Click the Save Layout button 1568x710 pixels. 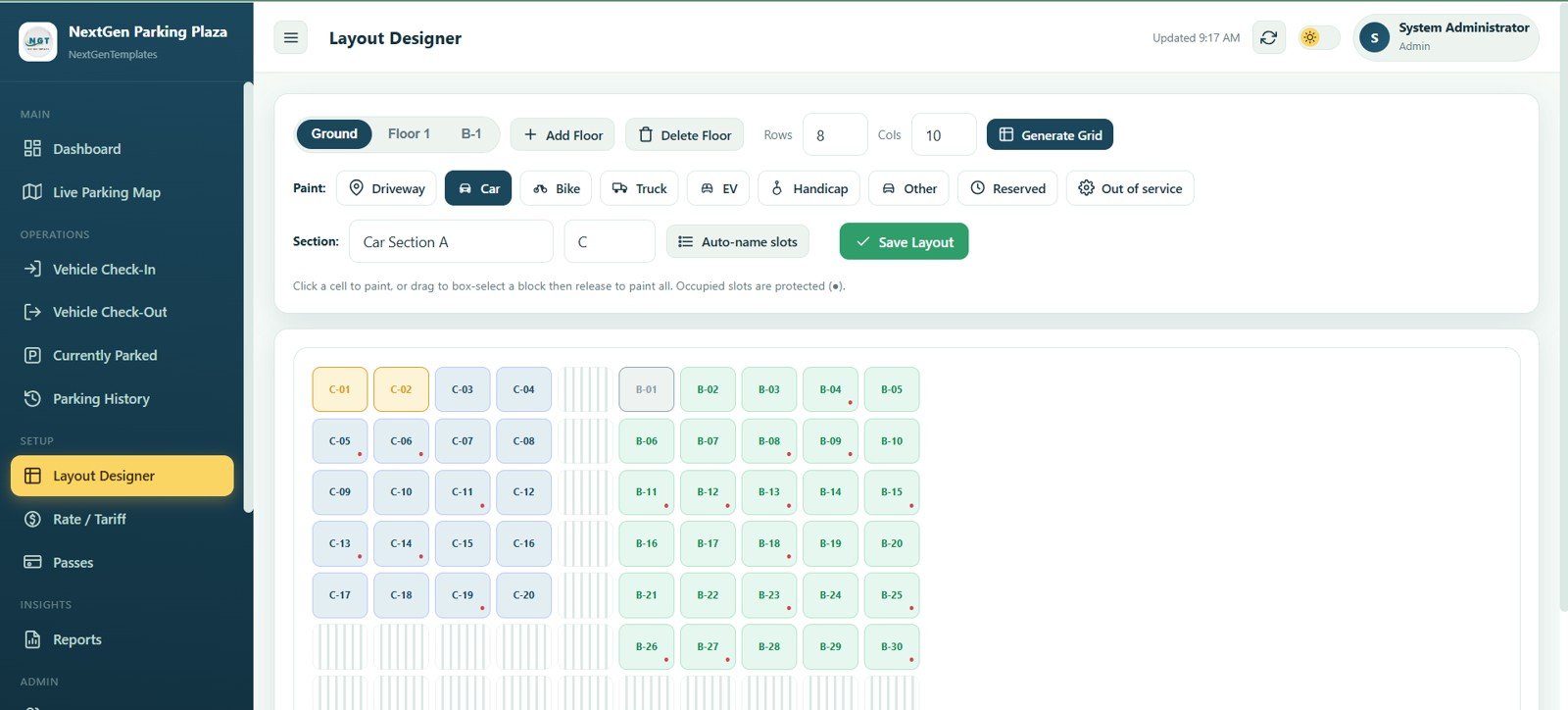point(904,241)
